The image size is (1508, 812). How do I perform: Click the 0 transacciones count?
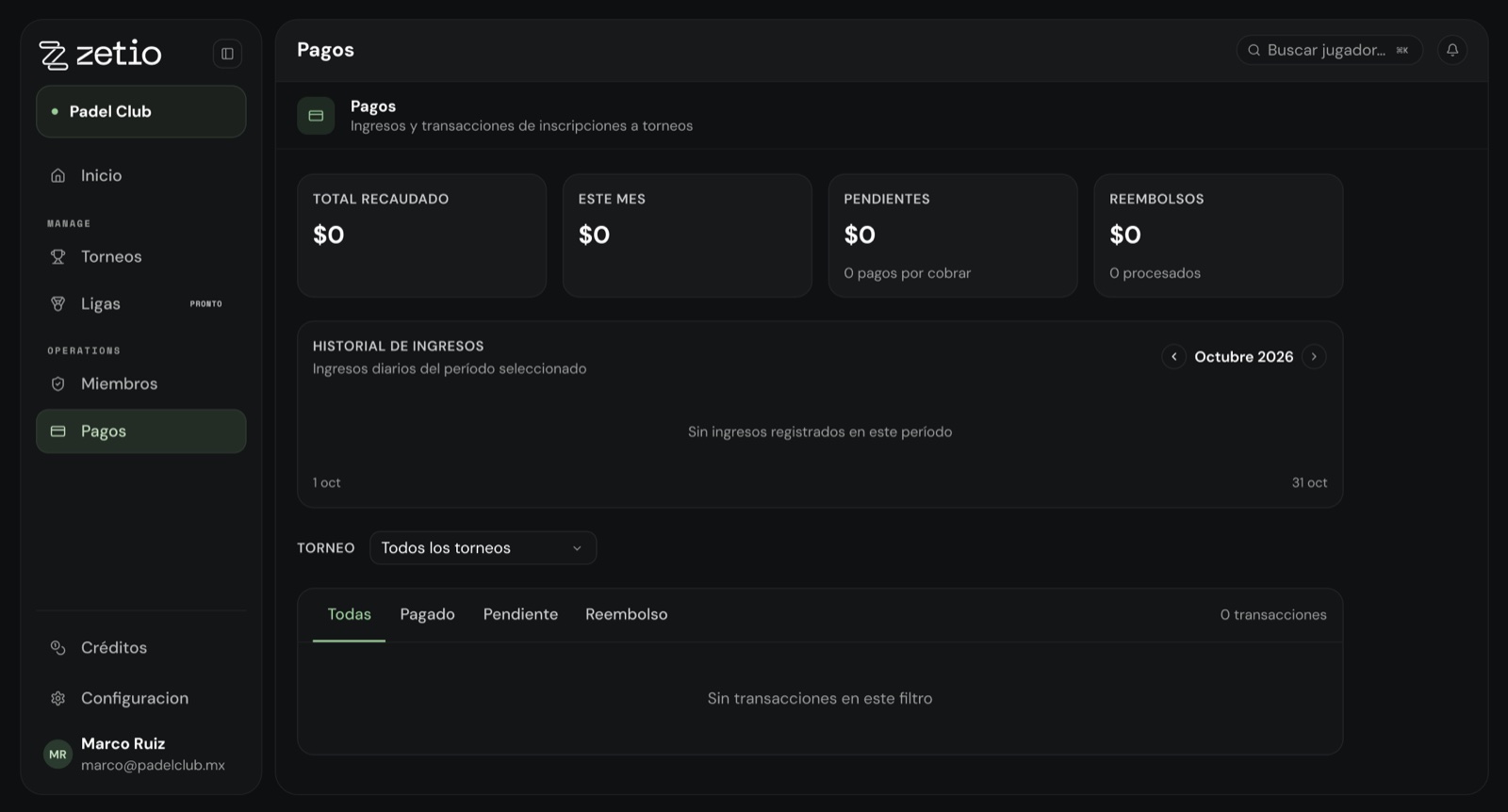pyautogui.click(x=1273, y=615)
